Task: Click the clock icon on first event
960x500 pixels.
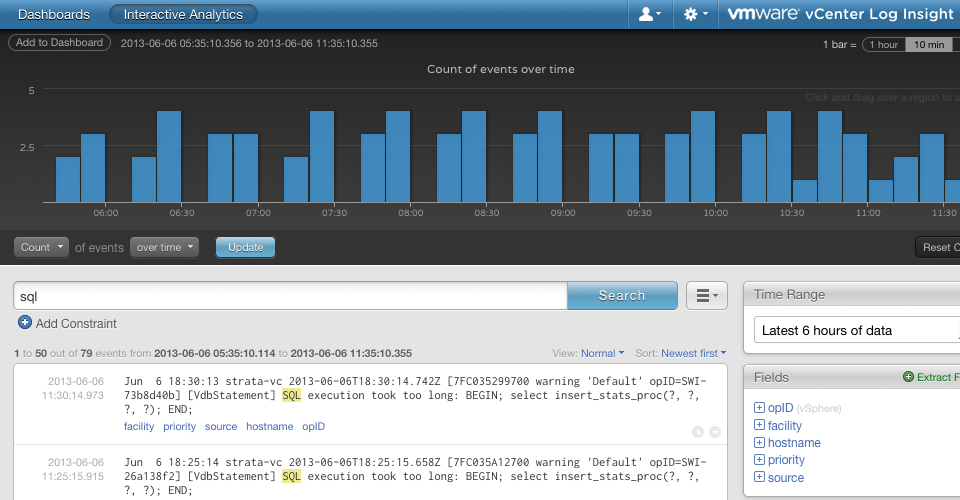Action: point(697,432)
